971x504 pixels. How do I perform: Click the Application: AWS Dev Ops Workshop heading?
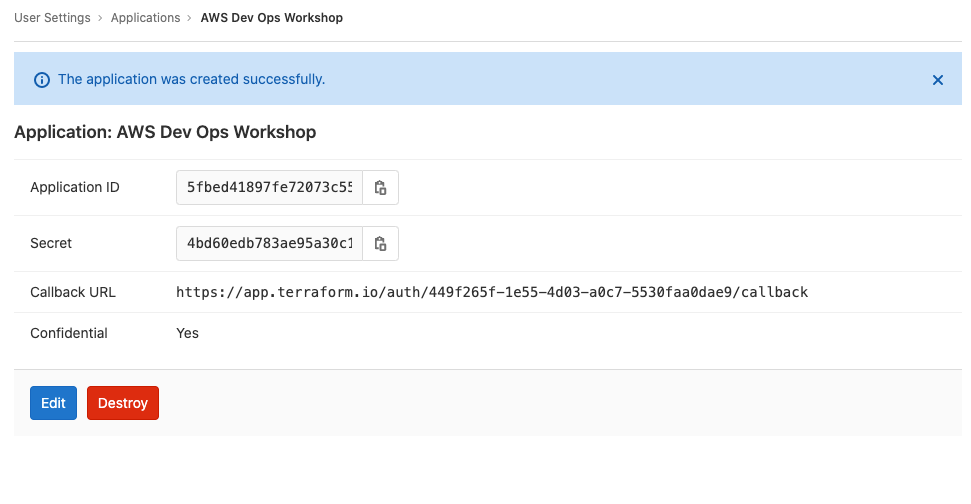coord(165,132)
